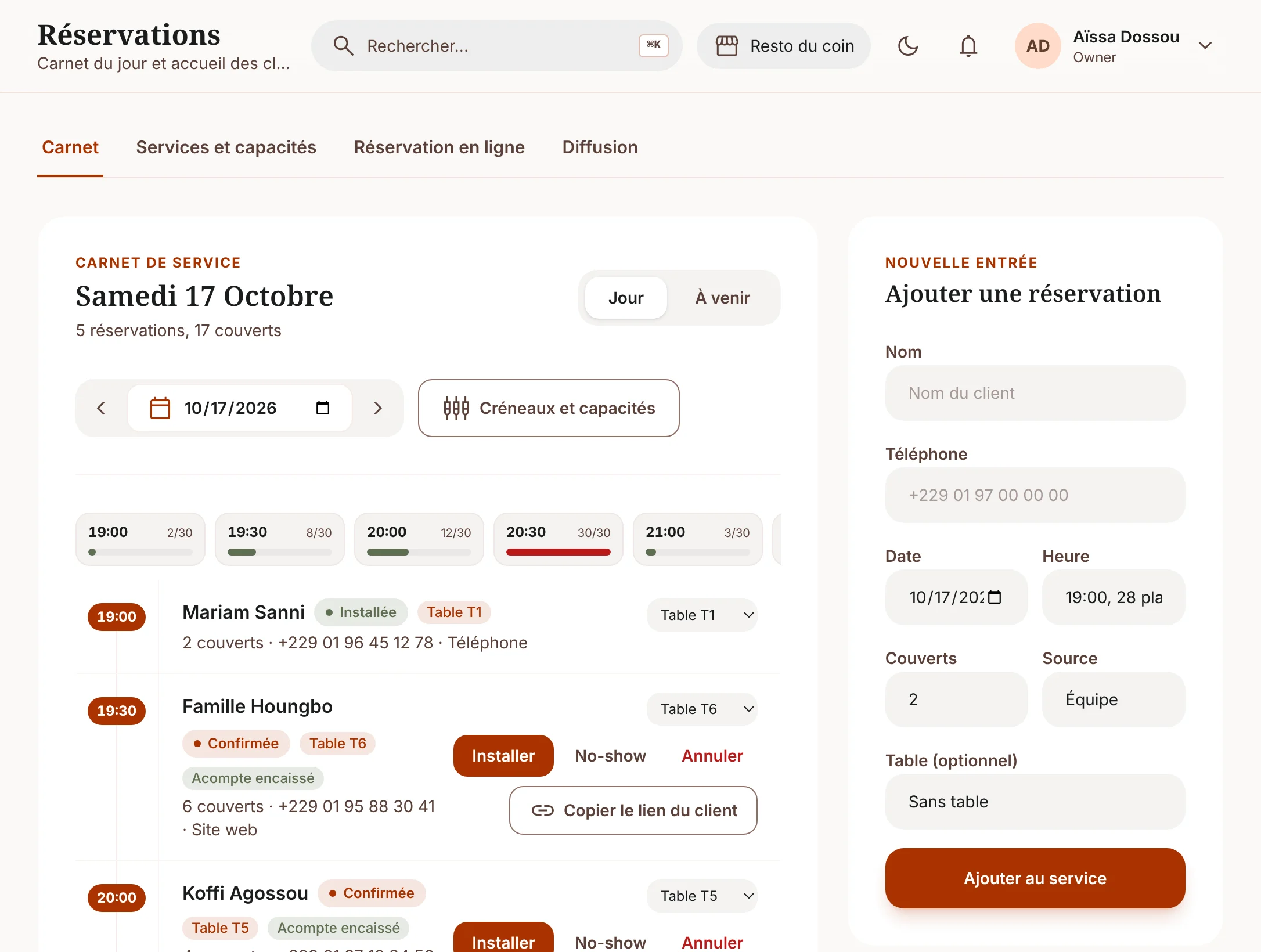The width and height of the screenshot is (1261, 952).
Task: Open the Carnet tab
Action: coord(70,147)
